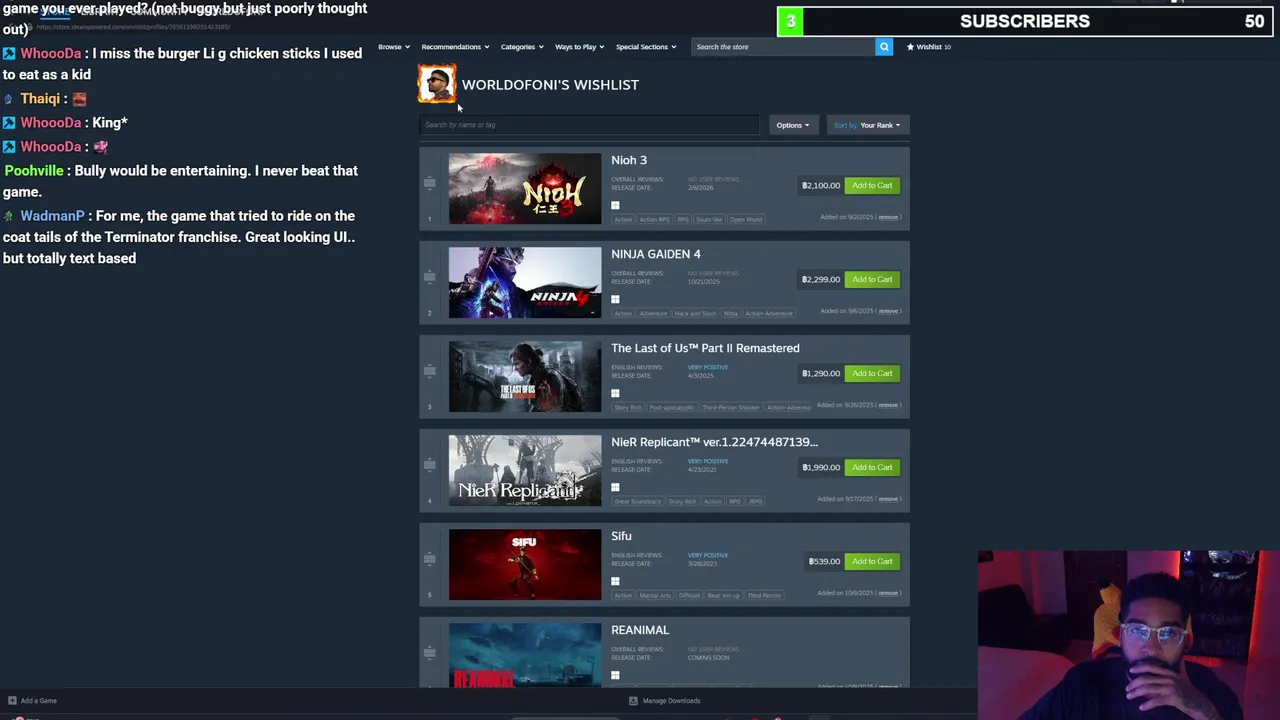Open the REANIMAL cover thumbnail

(525, 655)
